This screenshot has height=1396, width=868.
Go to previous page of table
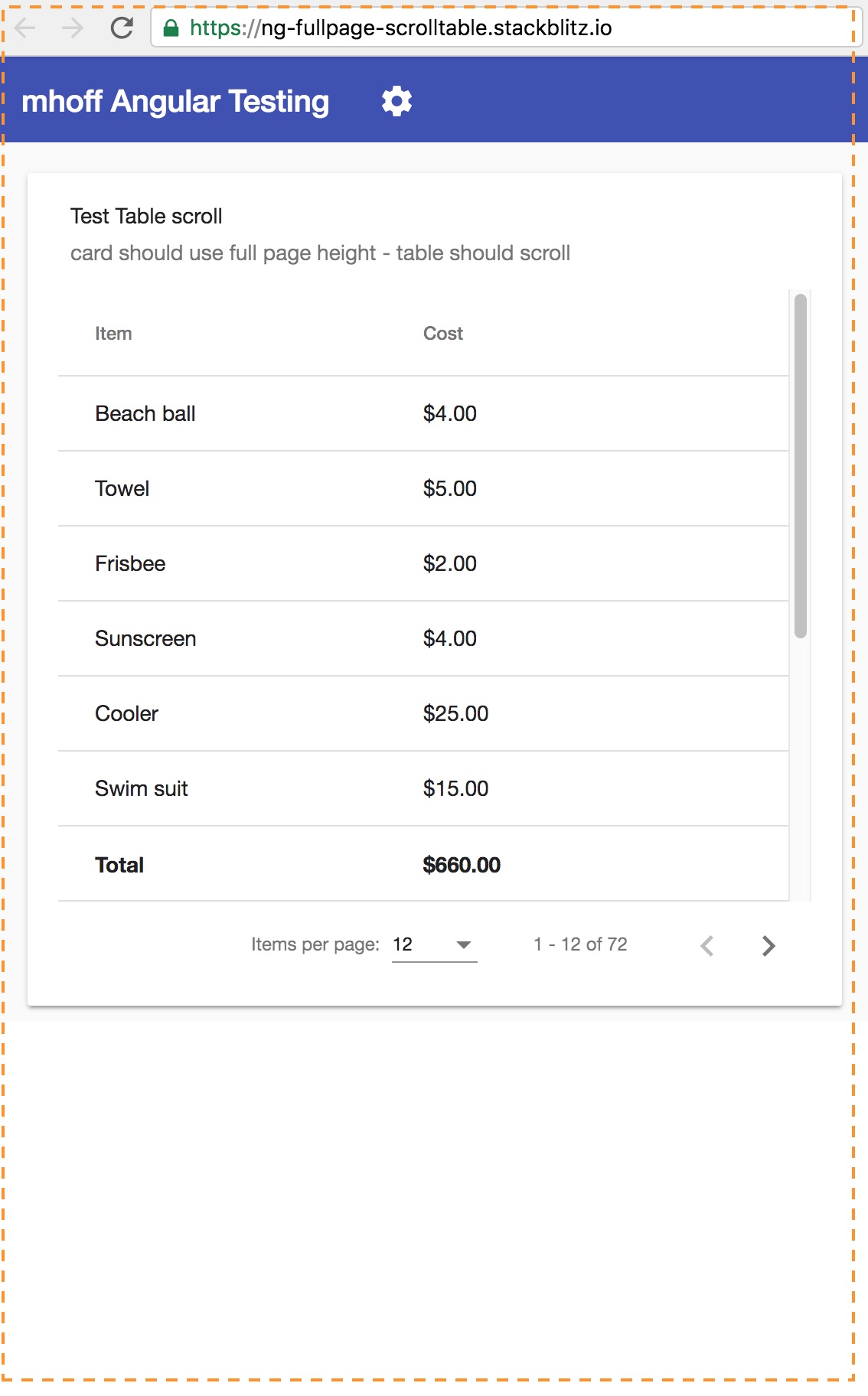tap(707, 946)
